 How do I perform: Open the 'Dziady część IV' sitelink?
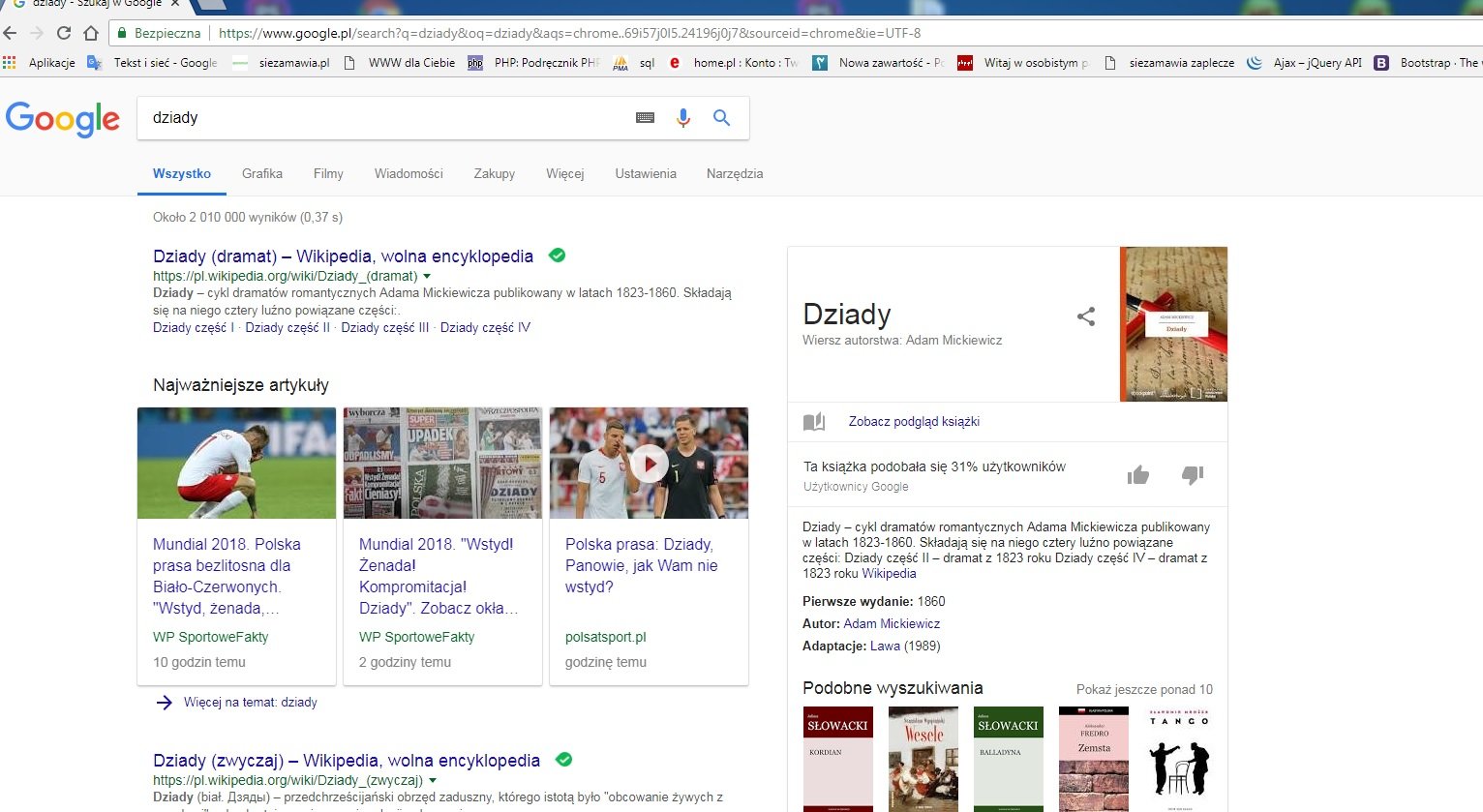485,328
